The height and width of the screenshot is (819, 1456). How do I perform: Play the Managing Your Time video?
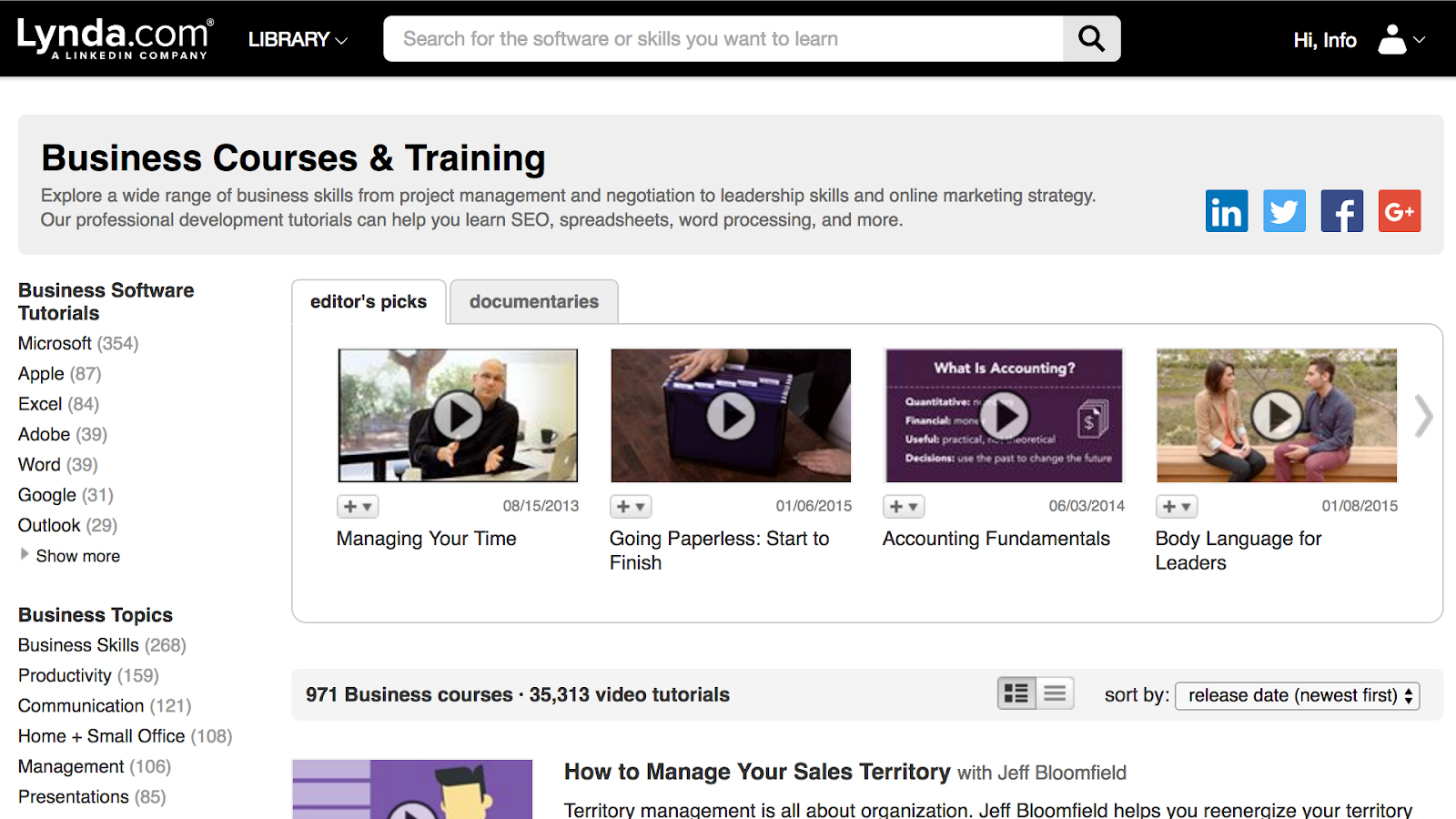[458, 416]
